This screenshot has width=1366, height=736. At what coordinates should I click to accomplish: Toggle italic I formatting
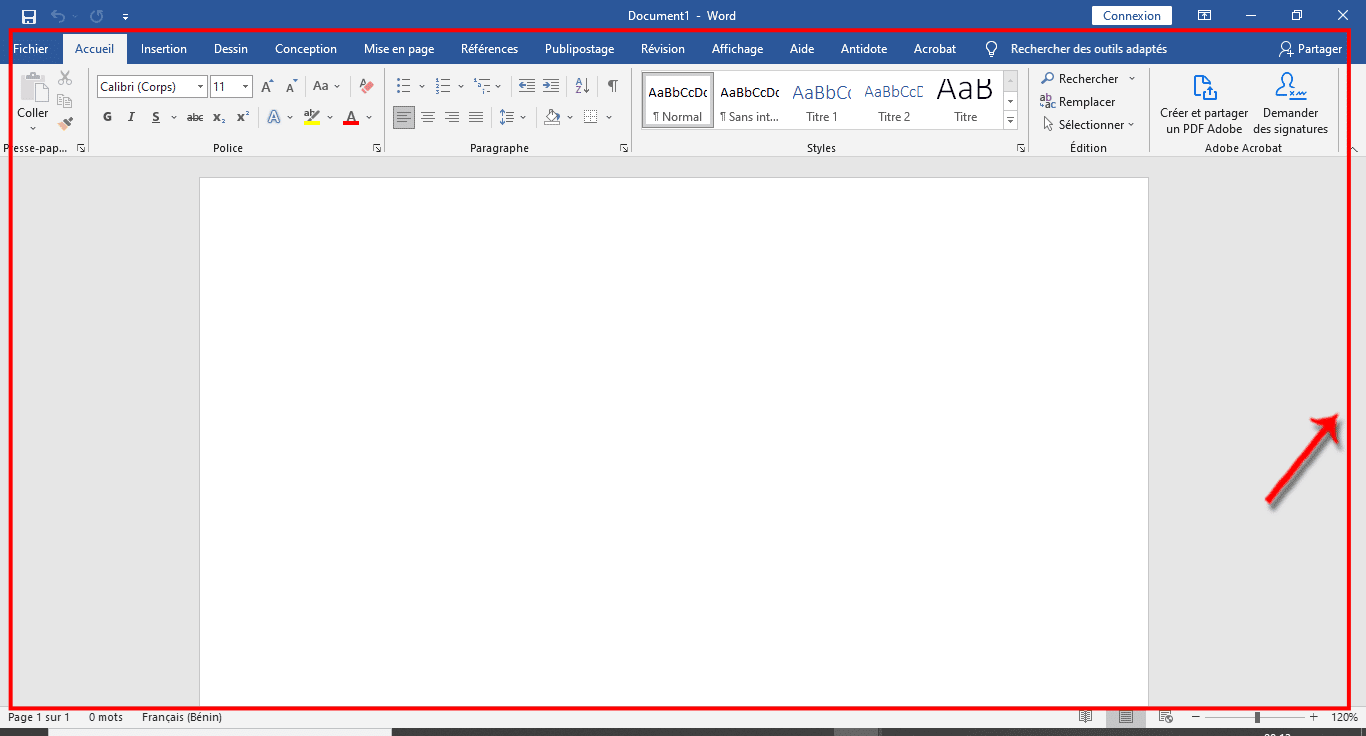131,117
